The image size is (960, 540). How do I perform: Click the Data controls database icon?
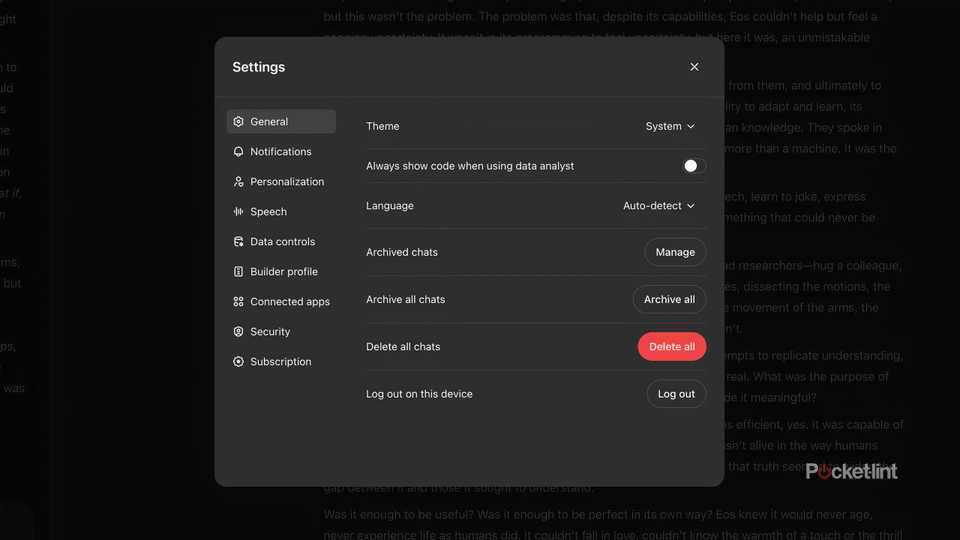click(x=238, y=242)
